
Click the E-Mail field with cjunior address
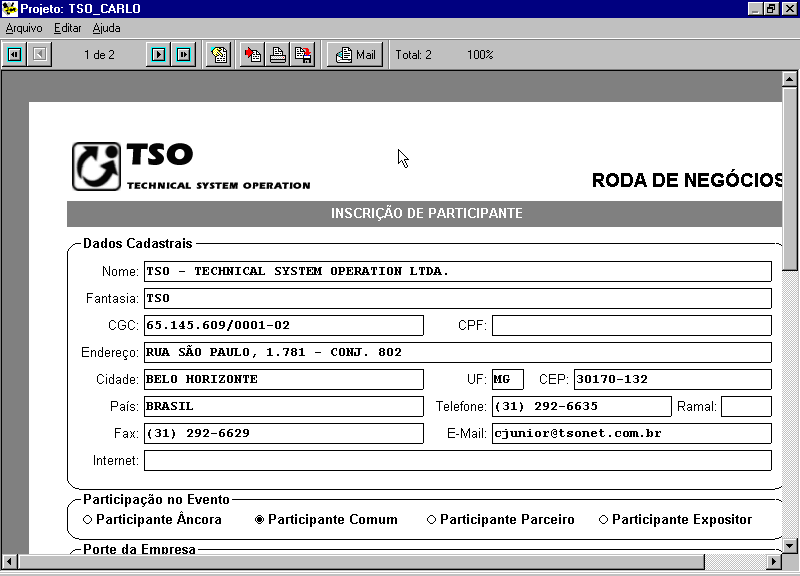631,433
